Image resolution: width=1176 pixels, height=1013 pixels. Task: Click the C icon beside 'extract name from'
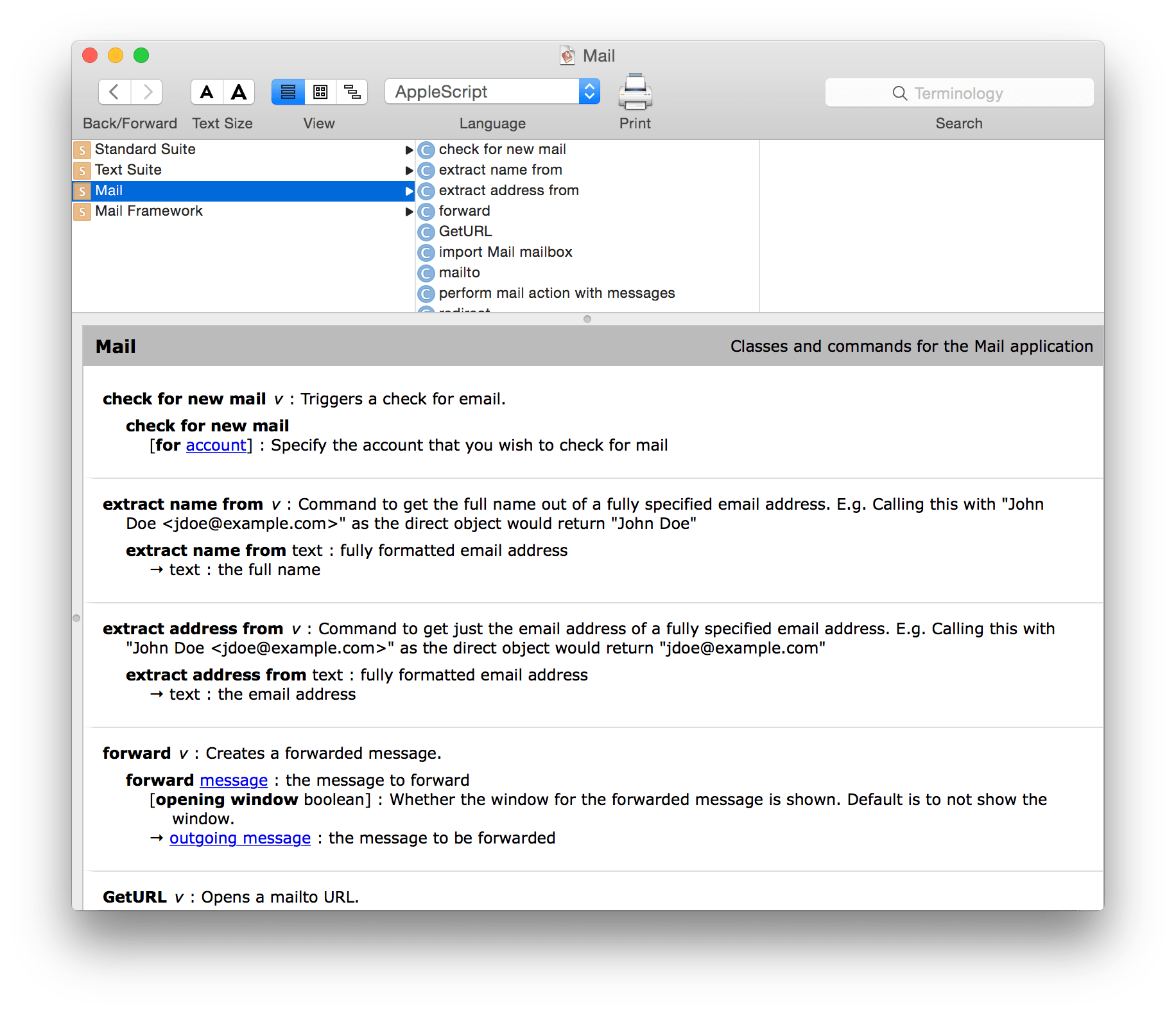[x=426, y=171]
